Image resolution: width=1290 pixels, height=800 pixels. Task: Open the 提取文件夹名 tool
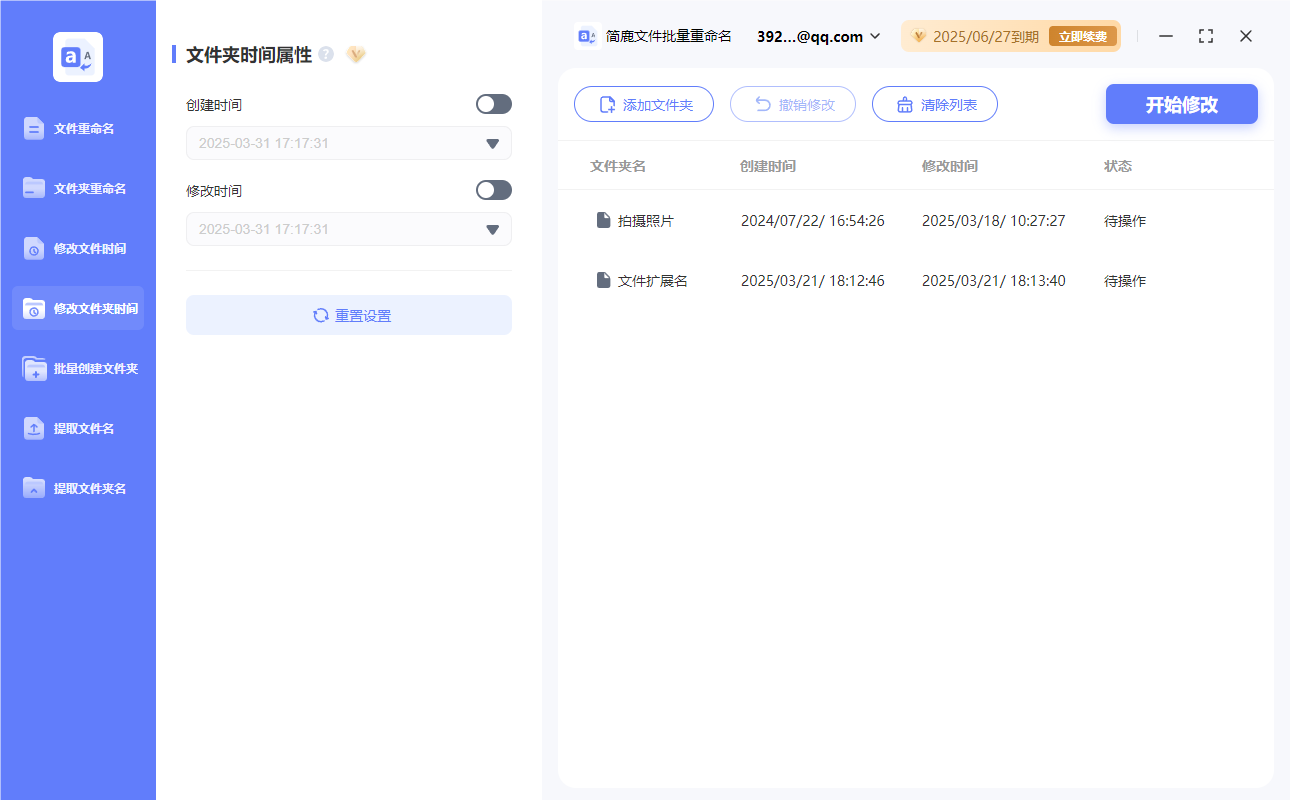(x=77, y=488)
